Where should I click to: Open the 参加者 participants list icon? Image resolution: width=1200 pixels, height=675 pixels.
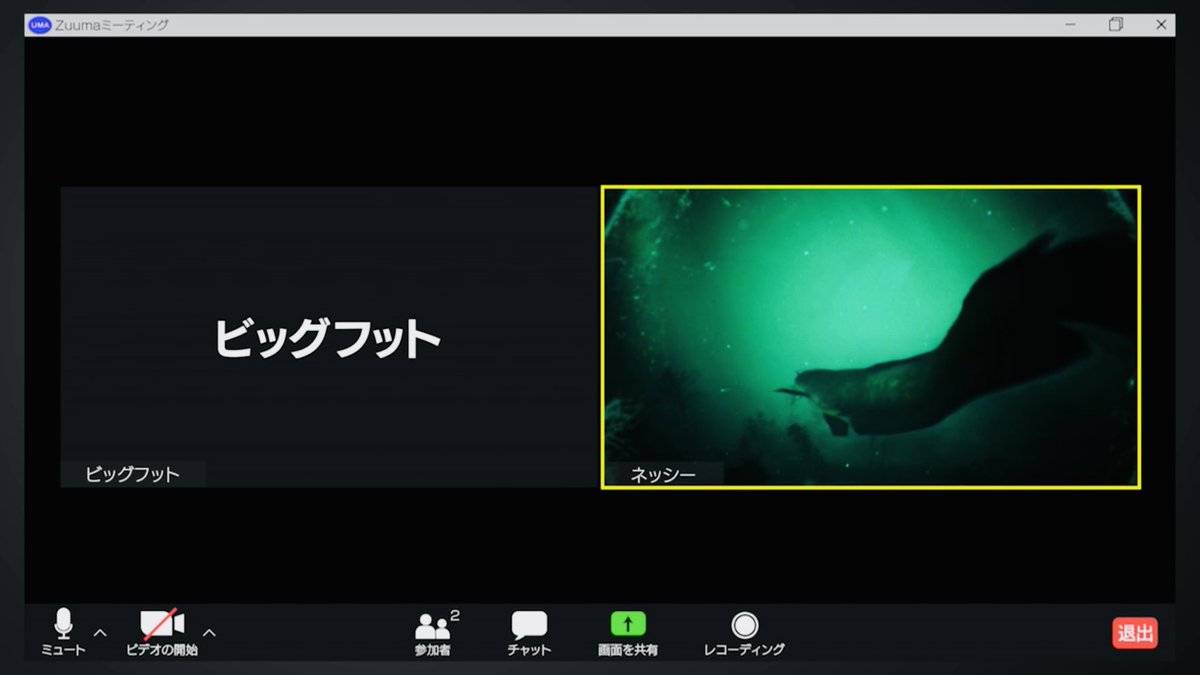click(x=432, y=627)
